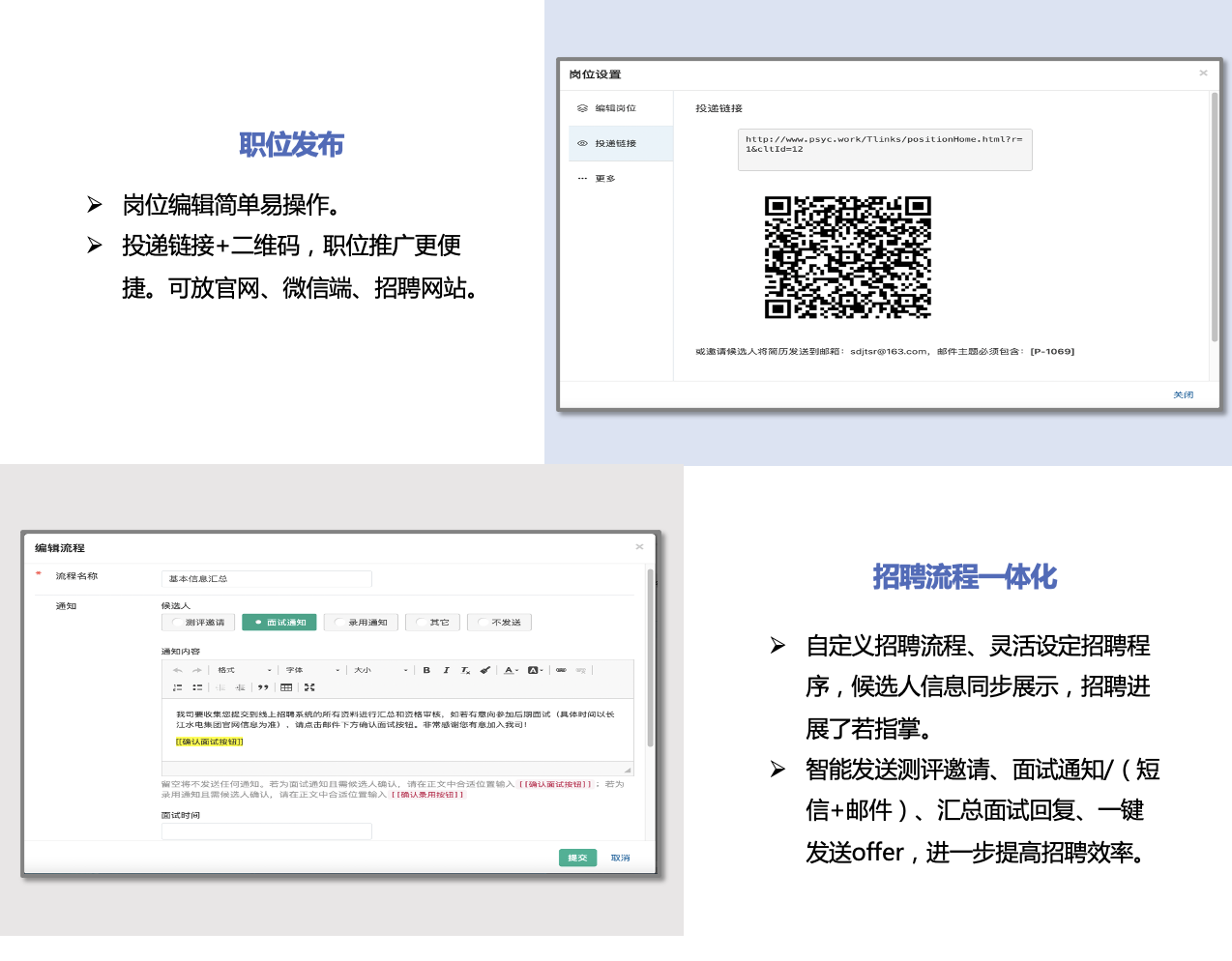Click the 招聘流程一体化 heading
Image resolution: width=1232 pixels, height=961 pixels.
point(964,577)
